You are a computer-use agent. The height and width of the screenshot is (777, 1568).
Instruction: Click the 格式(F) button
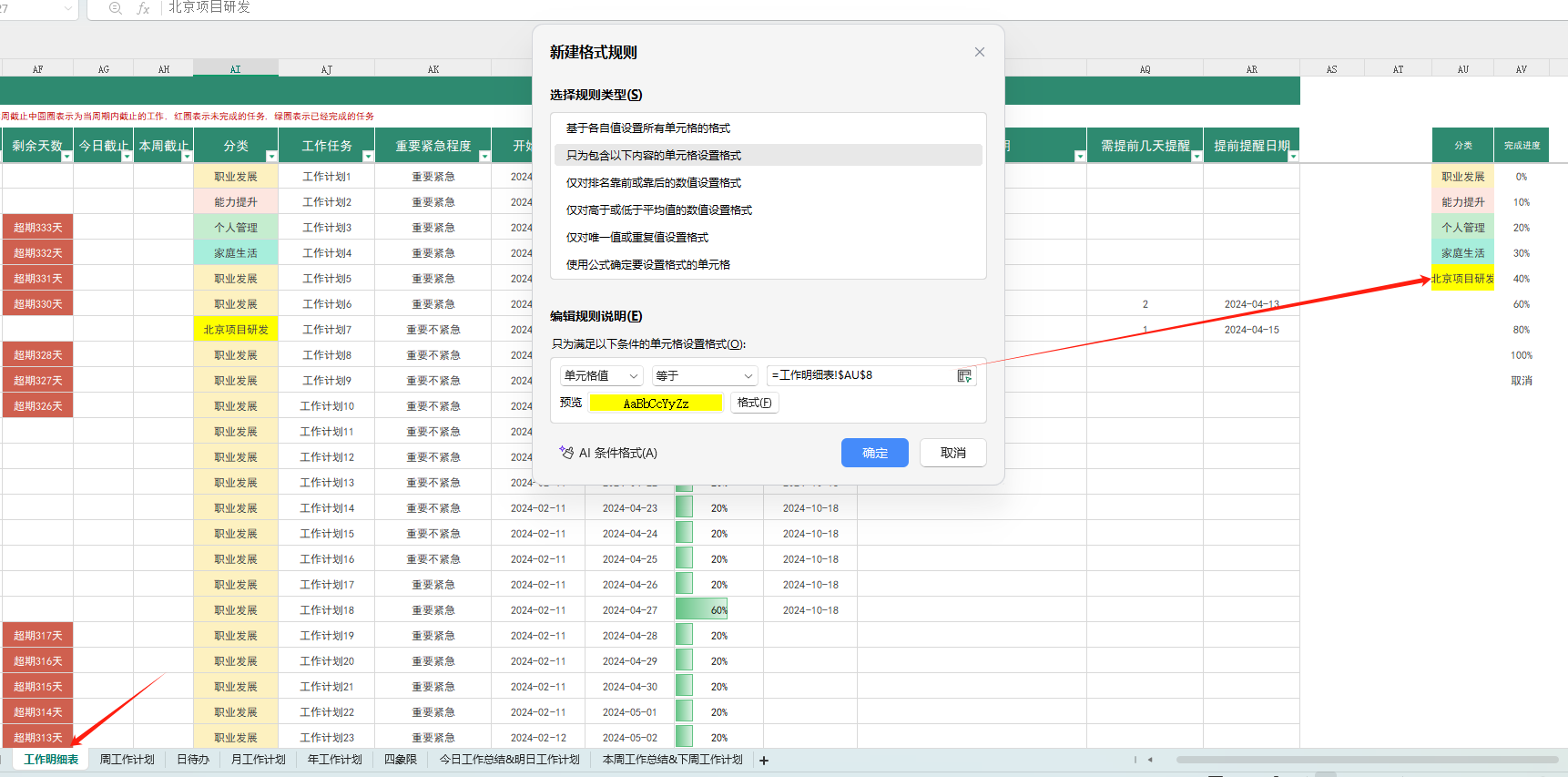click(754, 403)
